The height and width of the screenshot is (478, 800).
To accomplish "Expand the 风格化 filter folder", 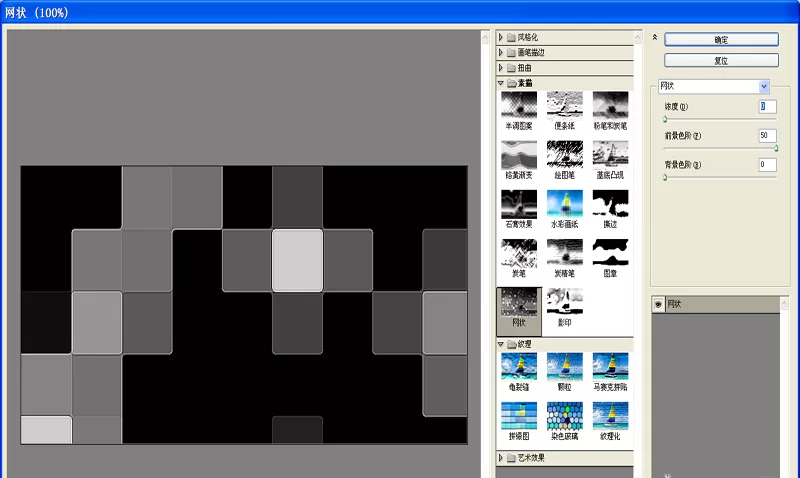I will [501, 37].
